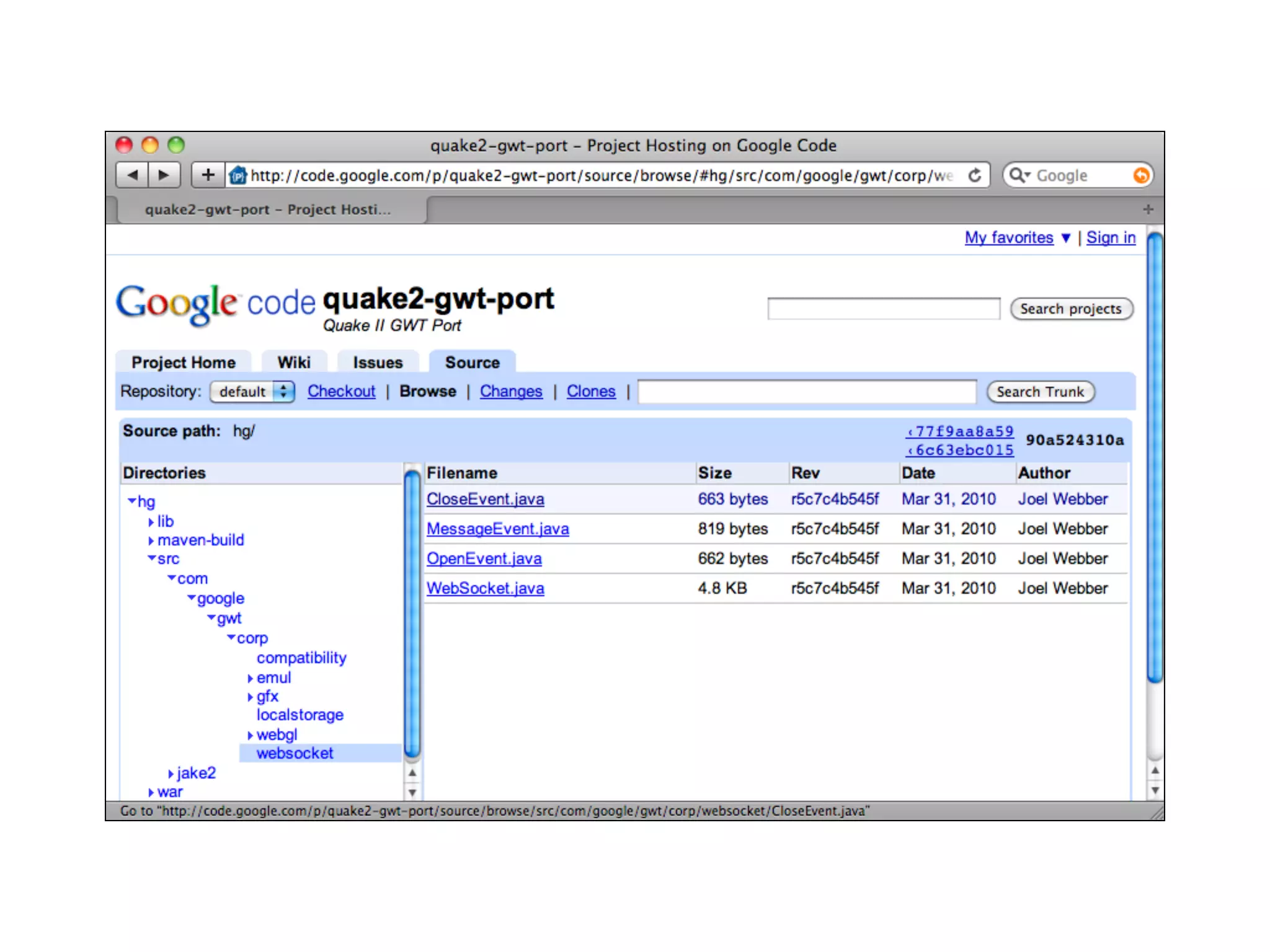Switch to the Issues tab
Image resolution: width=1270 pixels, height=952 pixels.
pyautogui.click(x=378, y=363)
